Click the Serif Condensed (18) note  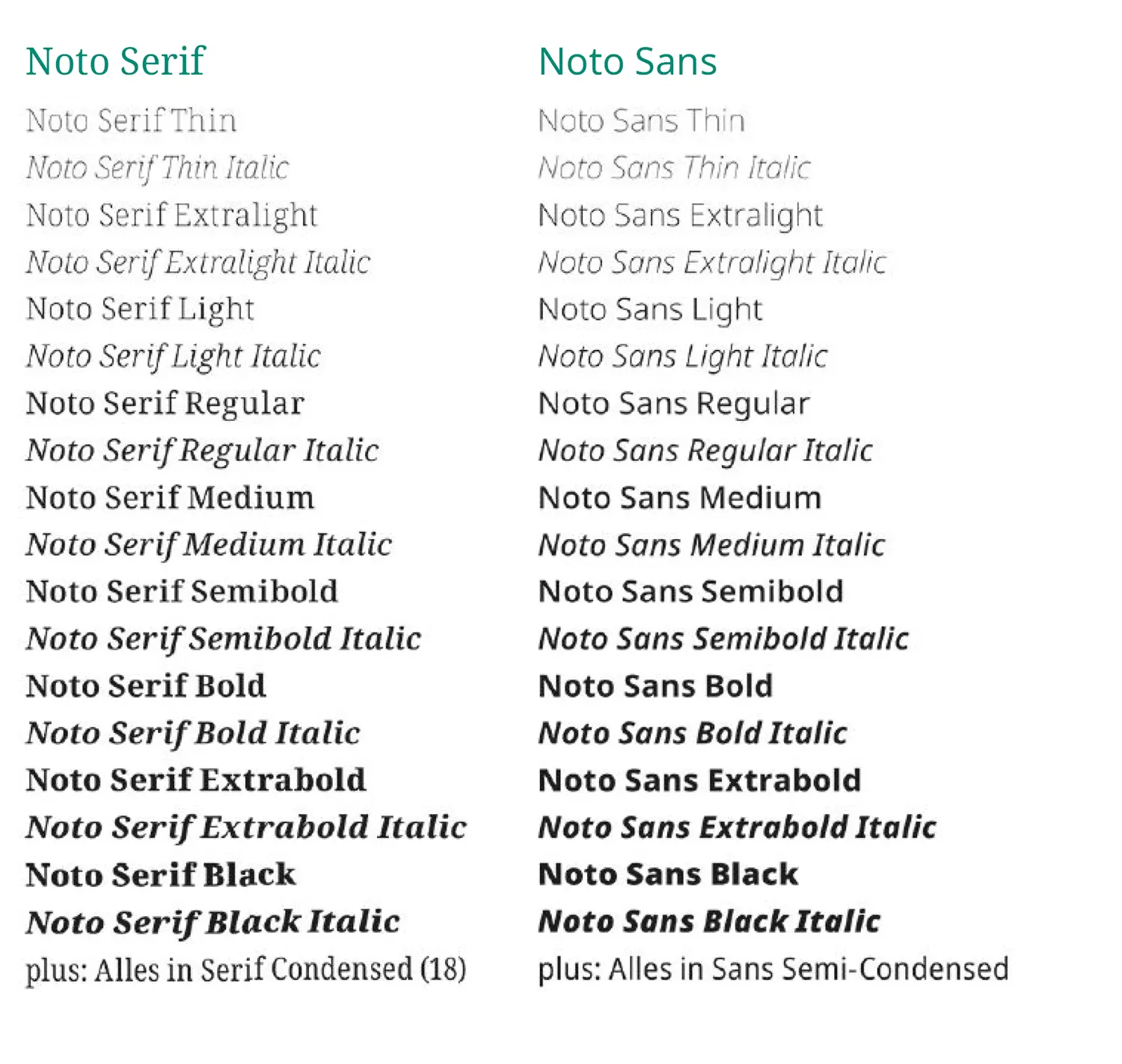tap(246, 970)
